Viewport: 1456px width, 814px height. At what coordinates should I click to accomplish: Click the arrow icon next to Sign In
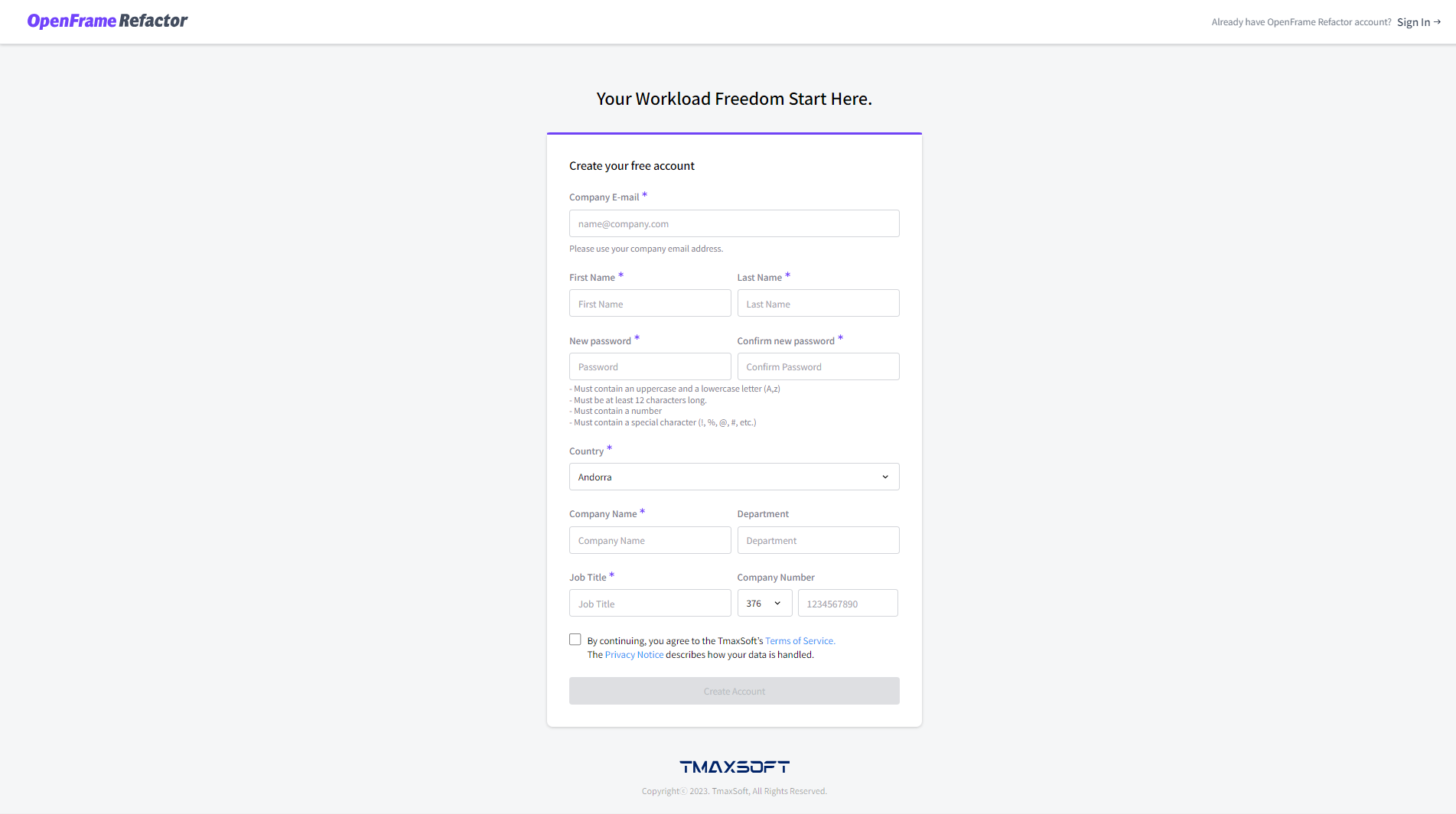point(1438,21)
